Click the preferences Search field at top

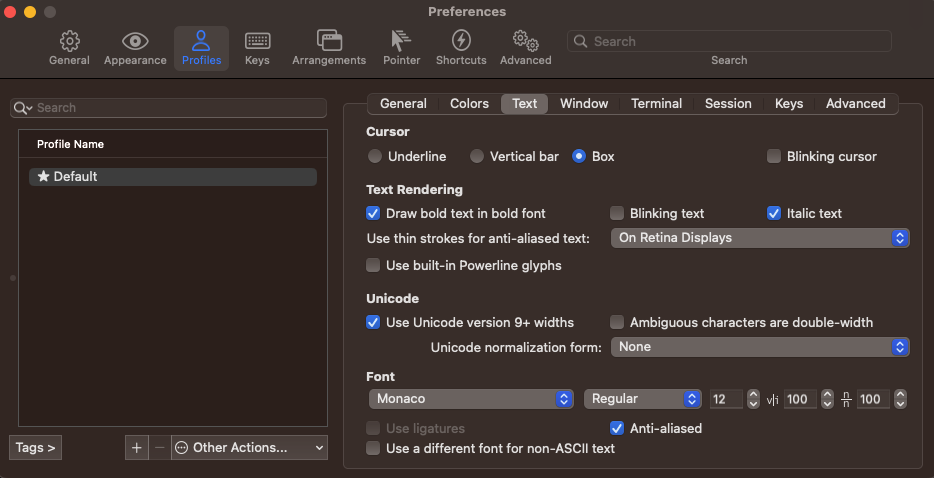tap(729, 41)
